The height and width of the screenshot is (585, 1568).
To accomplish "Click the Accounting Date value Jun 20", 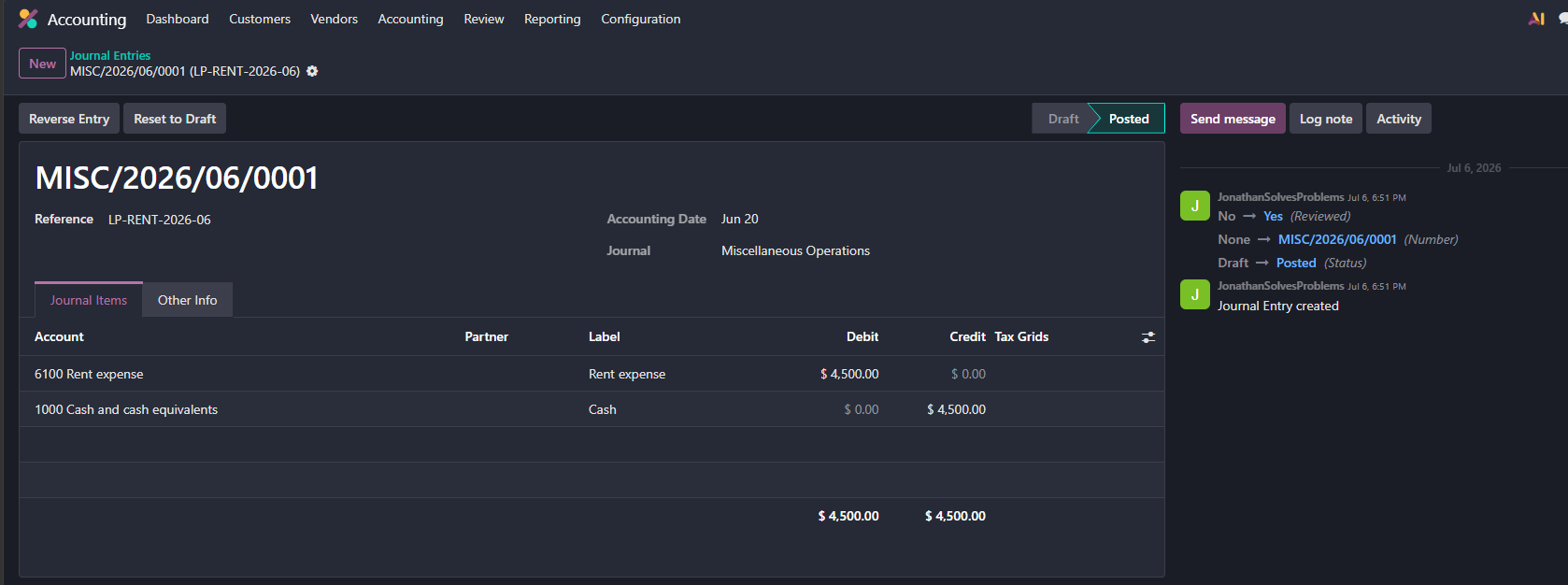I will (x=740, y=219).
